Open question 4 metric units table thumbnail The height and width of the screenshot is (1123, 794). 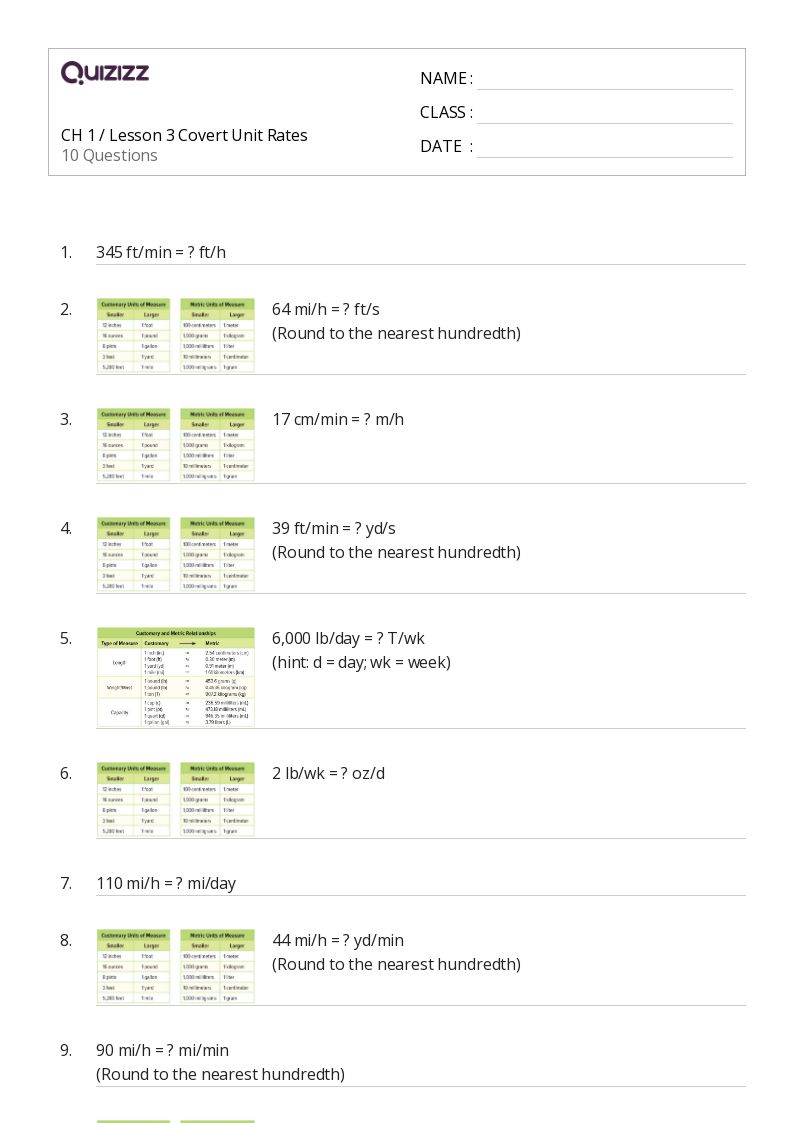coord(218,554)
